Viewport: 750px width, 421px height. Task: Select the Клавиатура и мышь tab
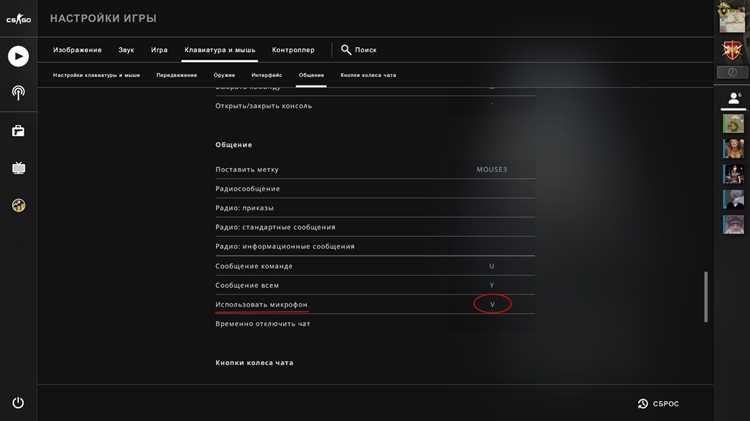click(x=220, y=50)
